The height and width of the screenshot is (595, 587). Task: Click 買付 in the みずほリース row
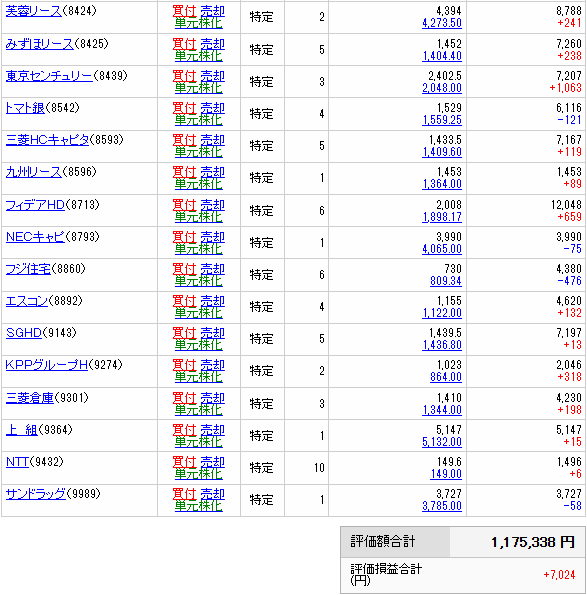pos(184,44)
